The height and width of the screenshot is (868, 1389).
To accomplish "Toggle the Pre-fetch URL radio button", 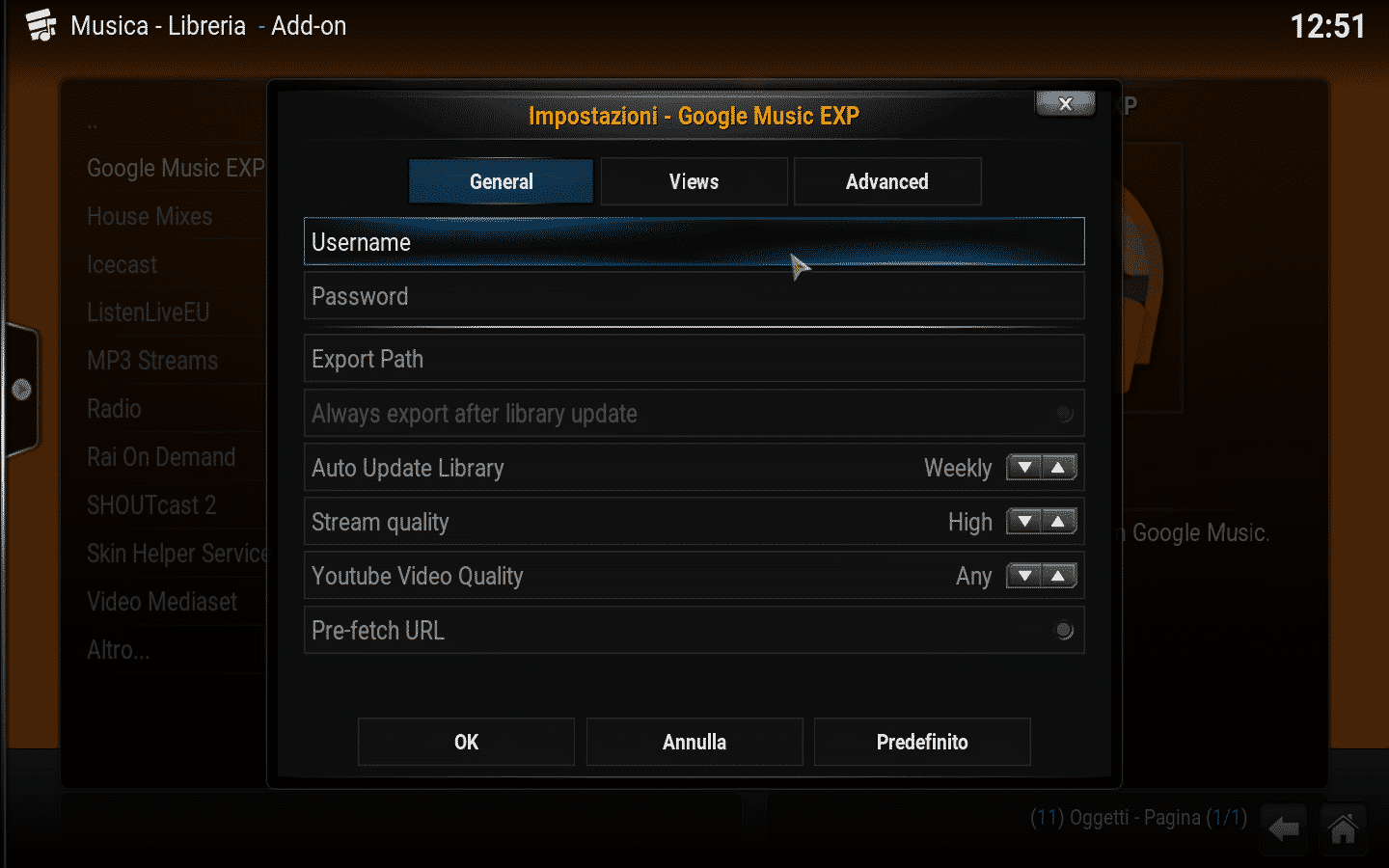I will click(x=1064, y=631).
